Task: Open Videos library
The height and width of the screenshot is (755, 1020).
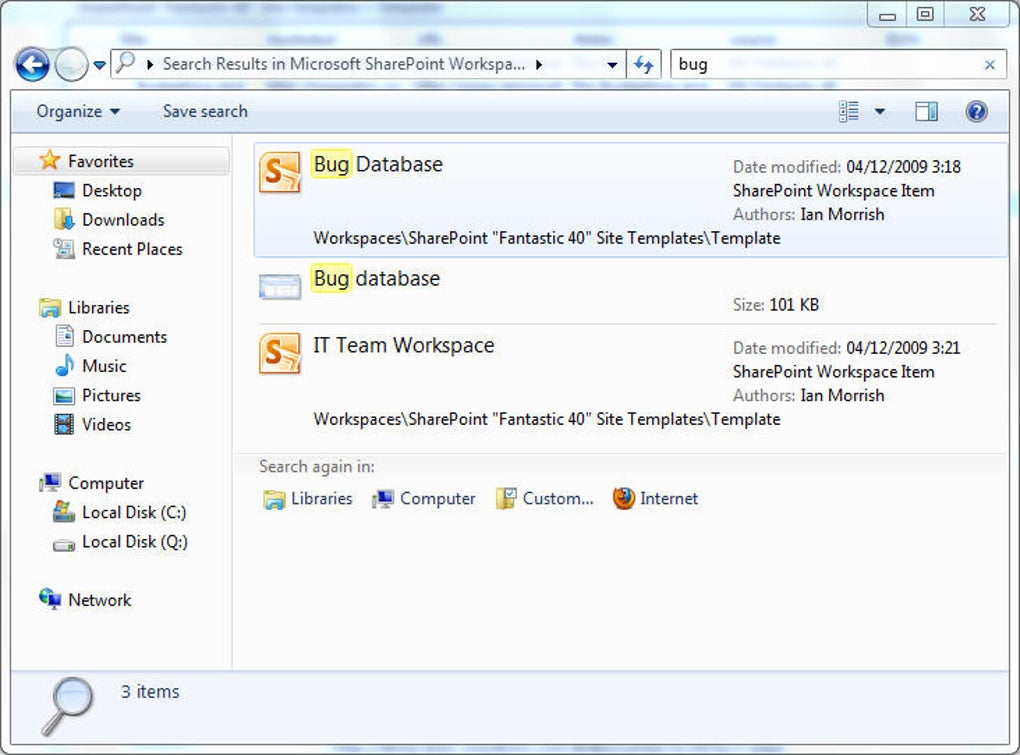Action: pyautogui.click(x=106, y=424)
